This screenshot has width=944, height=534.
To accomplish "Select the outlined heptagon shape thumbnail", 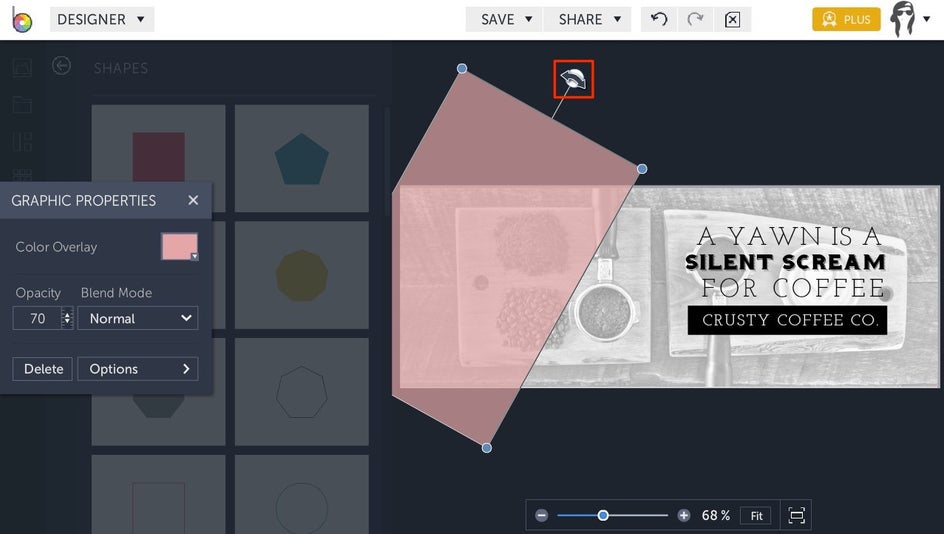I will point(302,392).
